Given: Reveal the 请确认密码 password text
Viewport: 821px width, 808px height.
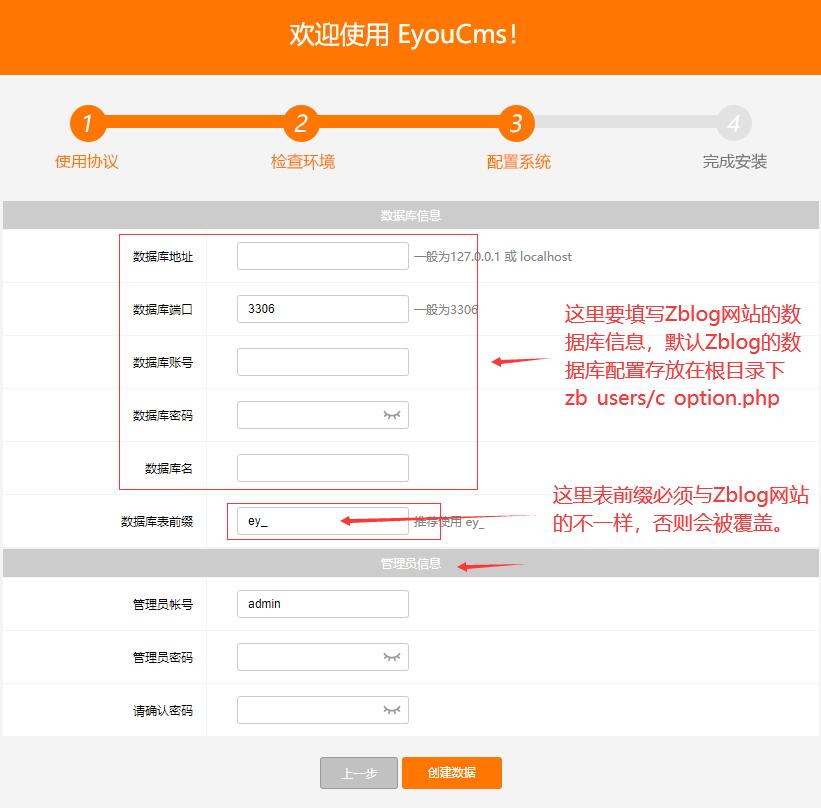Looking at the screenshot, I should (392, 710).
